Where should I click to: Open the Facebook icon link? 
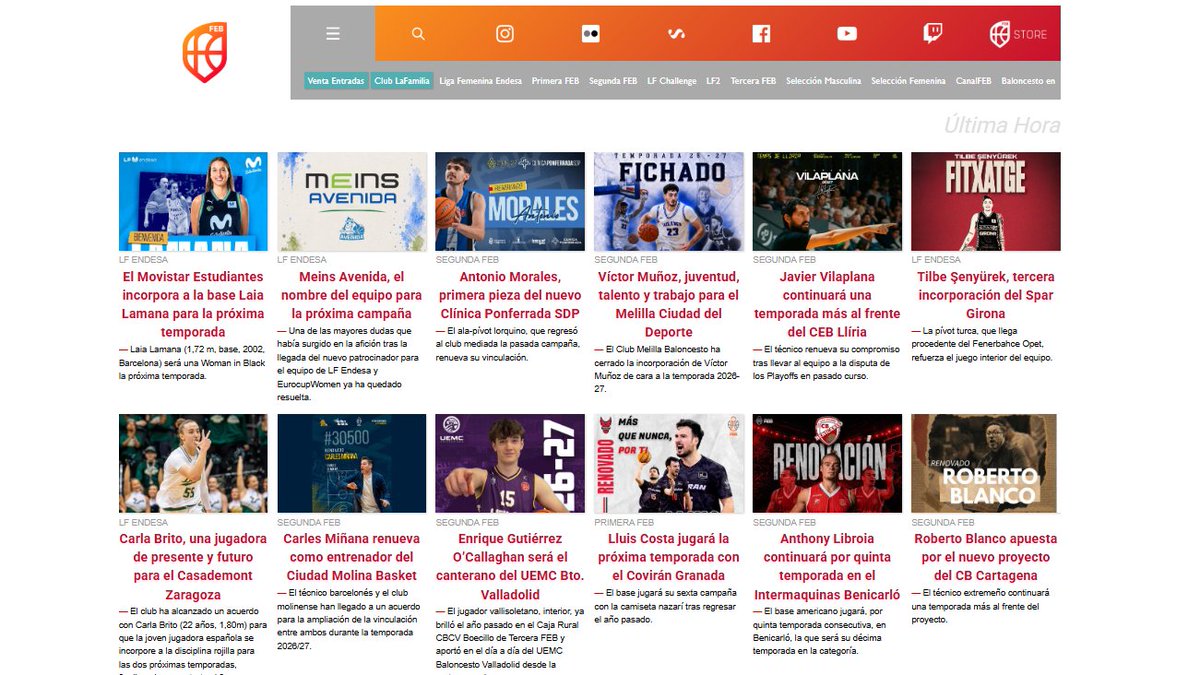point(761,34)
